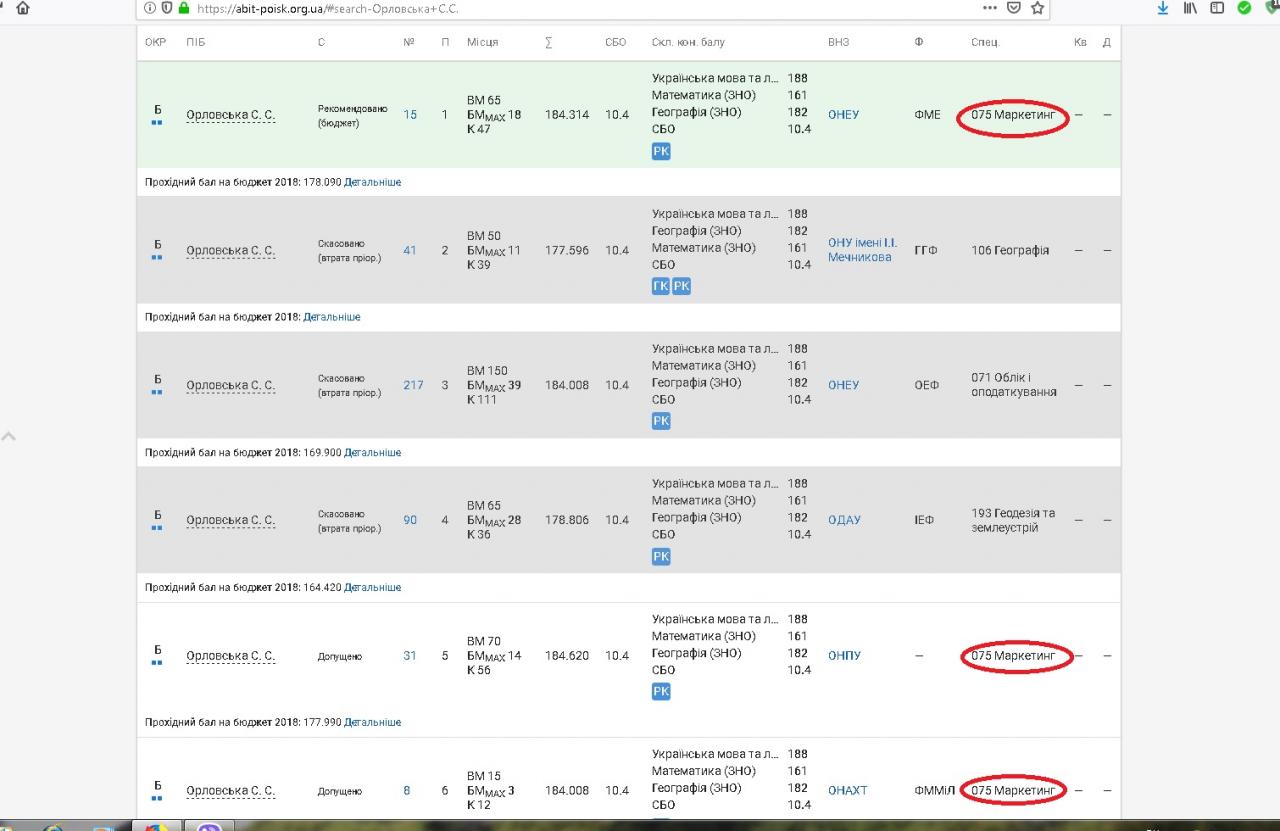Click the tracking protection shield icon
Image resolution: width=1280 pixels, height=831 pixels.
(x=167, y=8)
